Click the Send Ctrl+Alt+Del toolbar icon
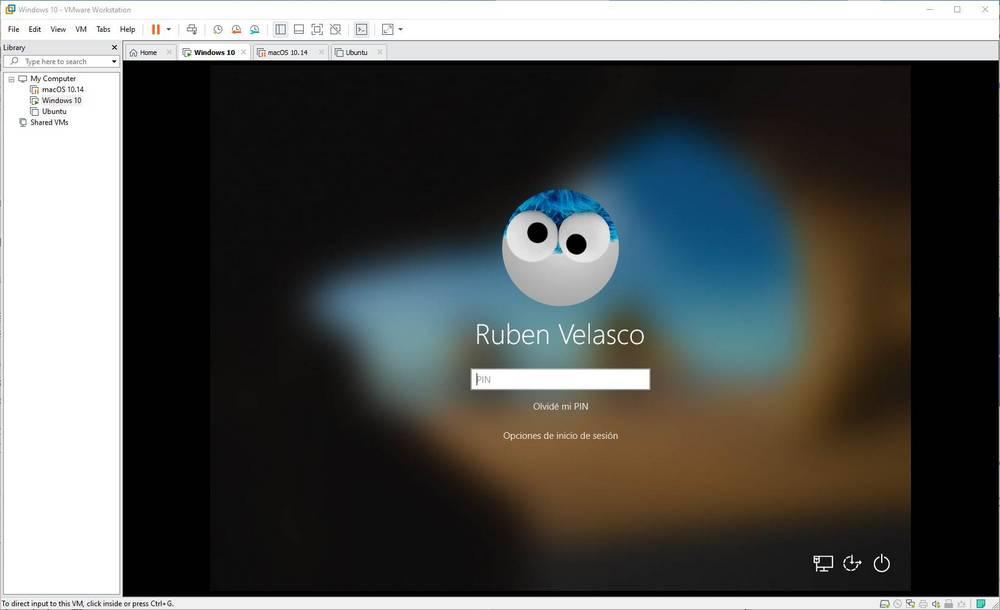This screenshot has width=1000, height=610. [x=191, y=29]
